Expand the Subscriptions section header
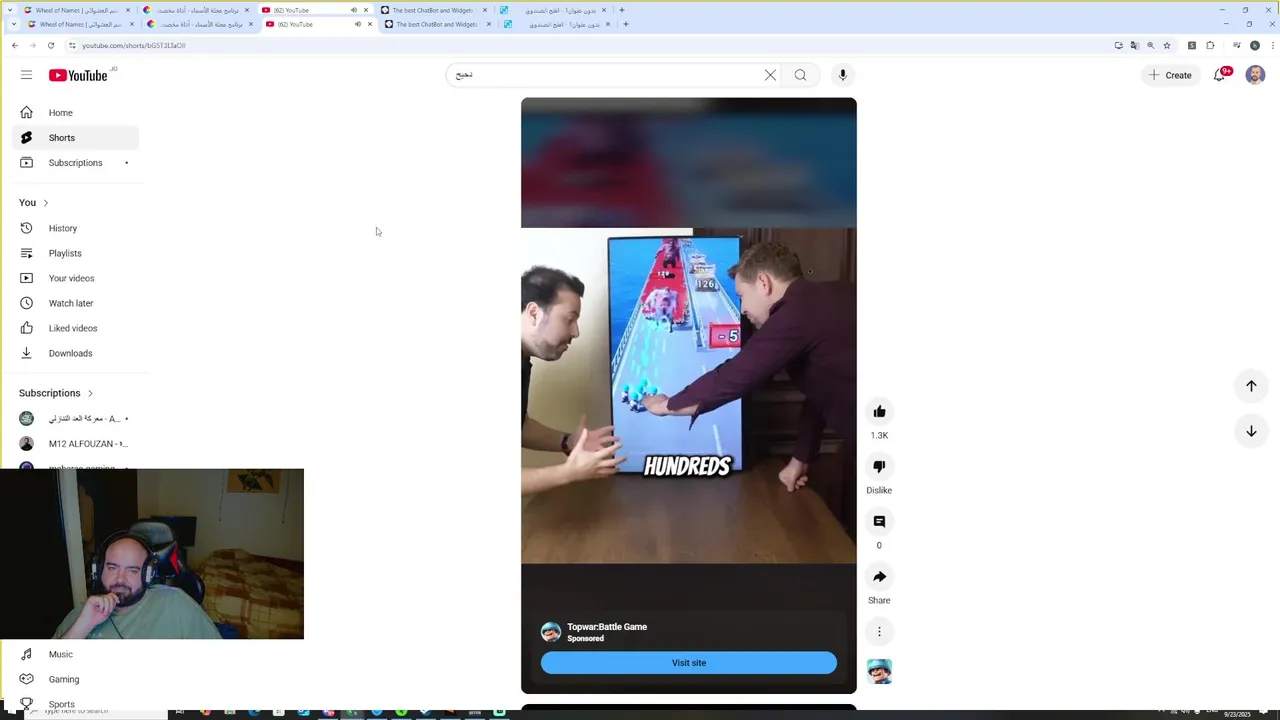The image size is (1280, 720). [x=56, y=393]
